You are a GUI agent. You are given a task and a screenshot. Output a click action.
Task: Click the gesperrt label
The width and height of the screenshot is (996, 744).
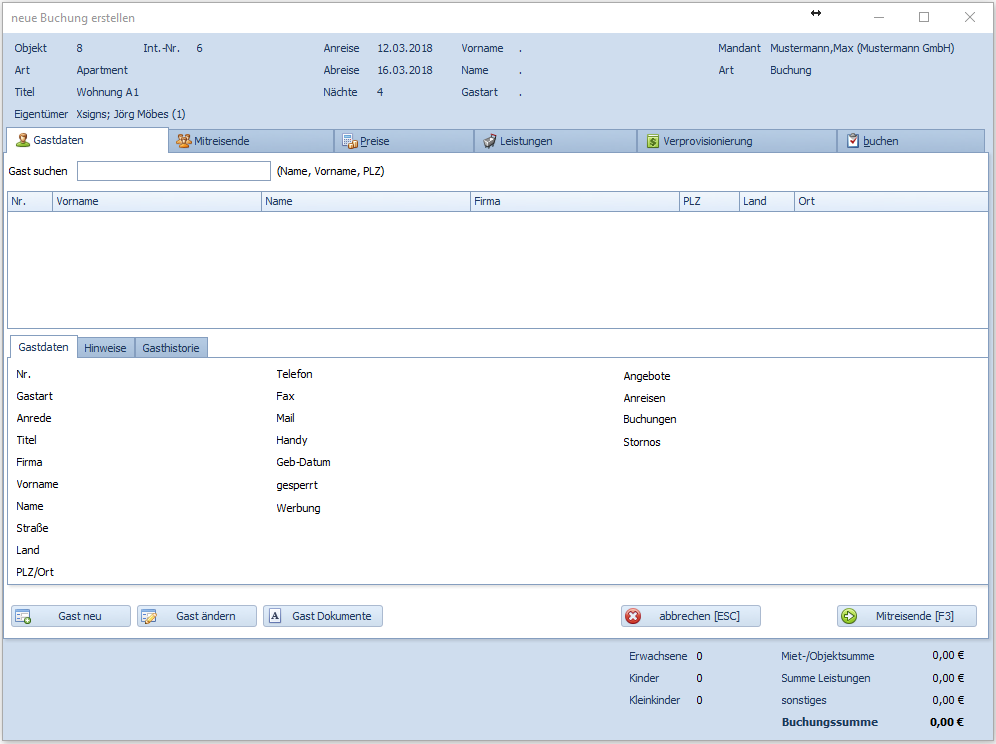point(297,485)
